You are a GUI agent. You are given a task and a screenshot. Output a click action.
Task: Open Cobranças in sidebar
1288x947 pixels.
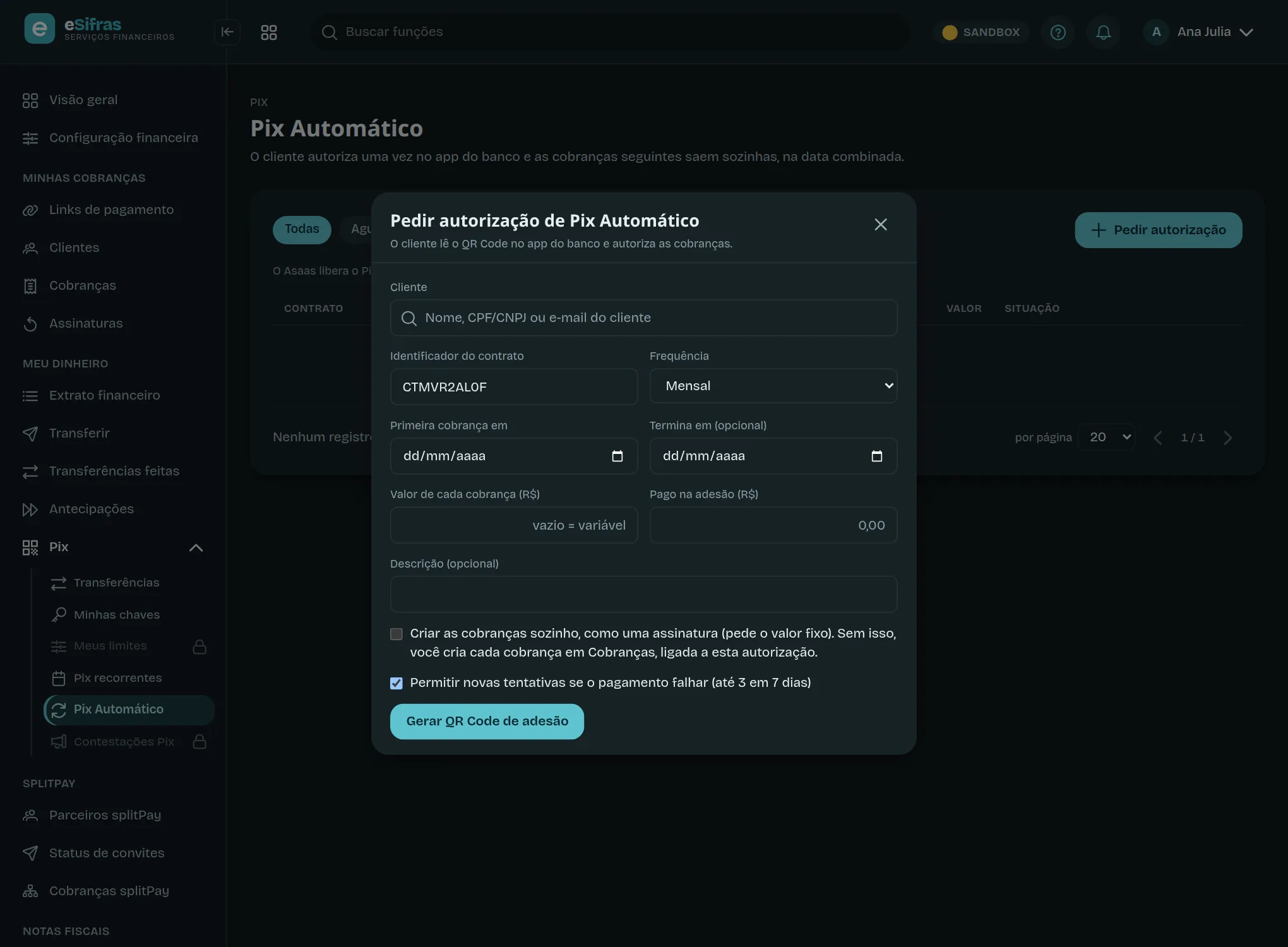[113, 285]
